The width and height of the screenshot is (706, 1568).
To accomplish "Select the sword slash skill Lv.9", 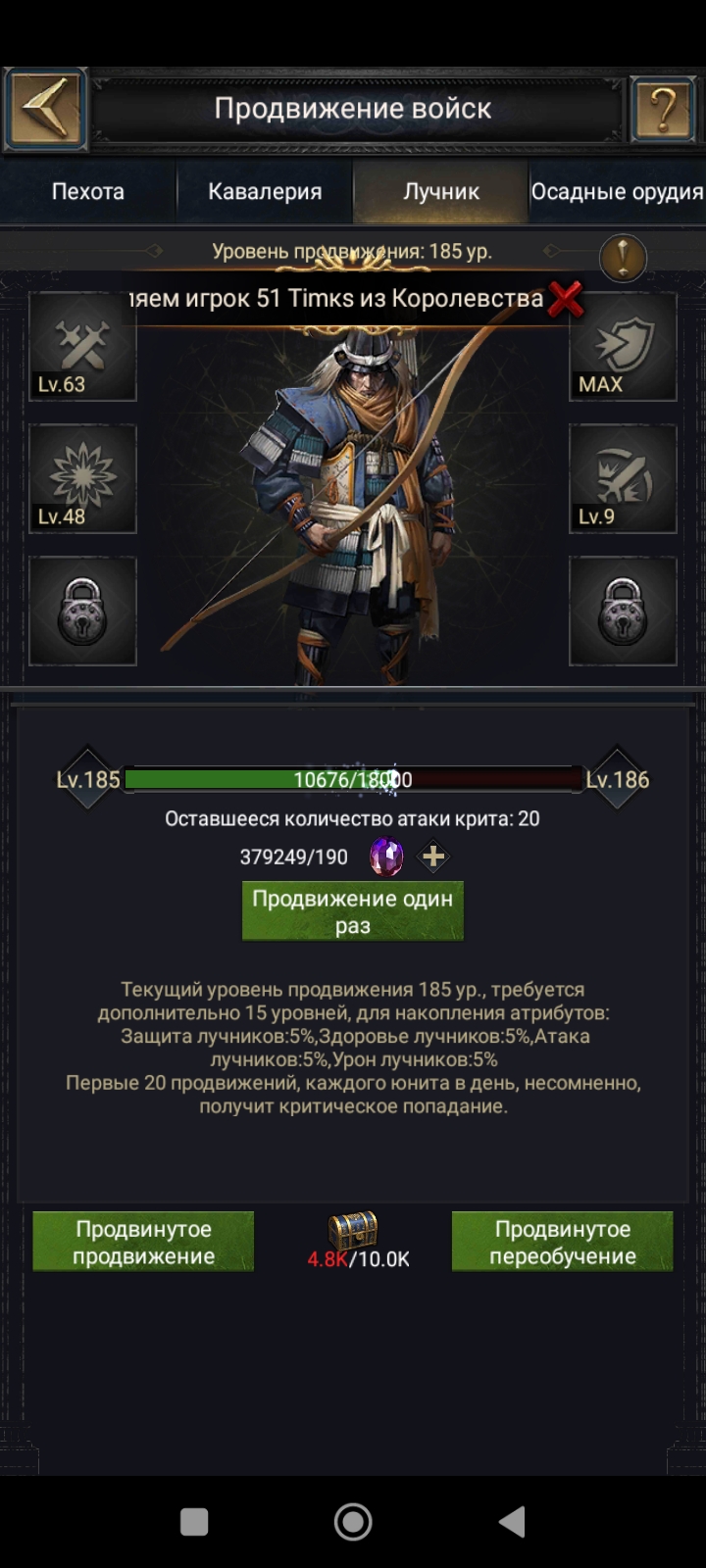I will [623, 479].
